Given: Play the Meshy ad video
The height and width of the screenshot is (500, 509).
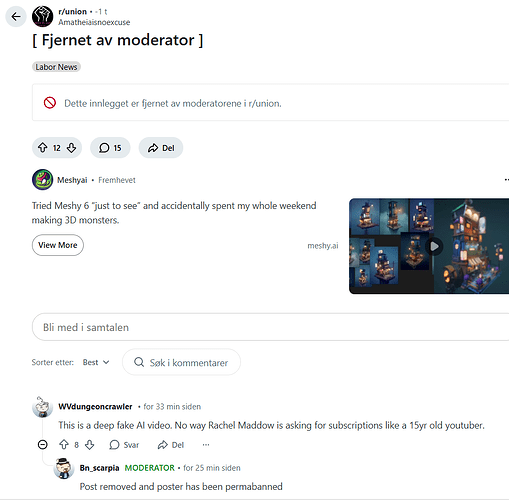Looking at the screenshot, I should [434, 246].
